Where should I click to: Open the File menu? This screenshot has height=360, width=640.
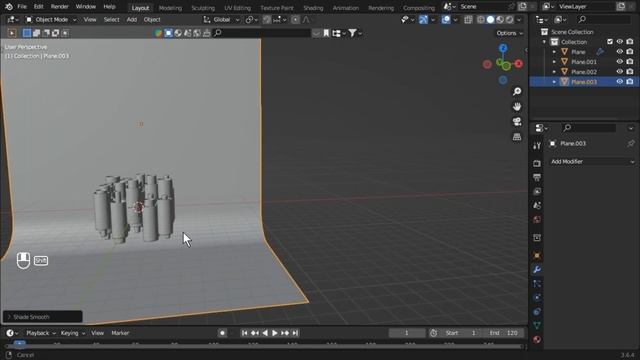pyautogui.click(x=22, y=7)
